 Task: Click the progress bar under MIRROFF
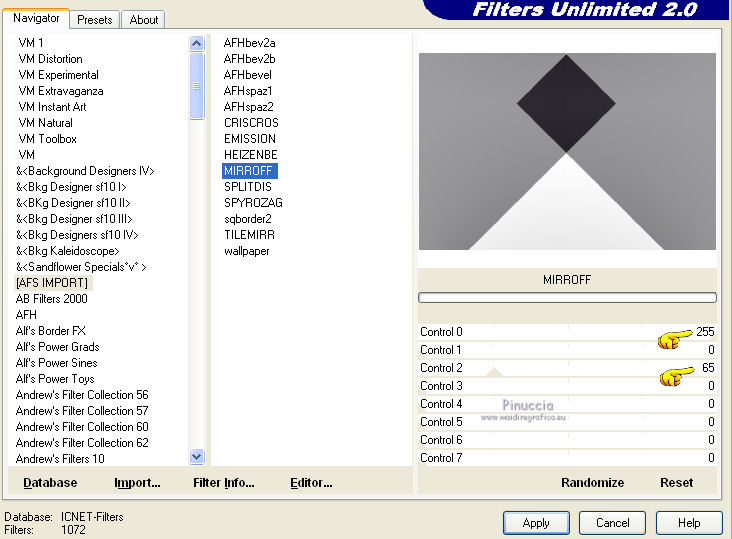[567, 297]
